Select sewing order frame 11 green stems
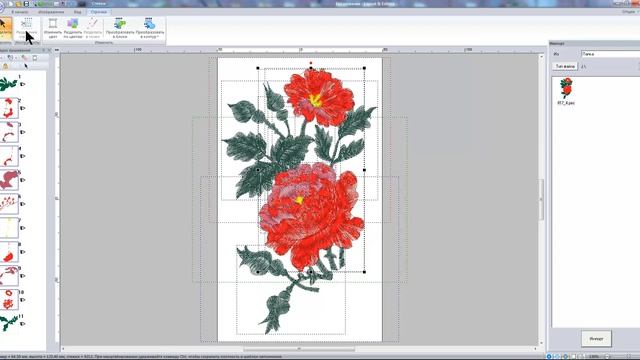The width and height of the screenshot is (640, 360). click(9, 324)
